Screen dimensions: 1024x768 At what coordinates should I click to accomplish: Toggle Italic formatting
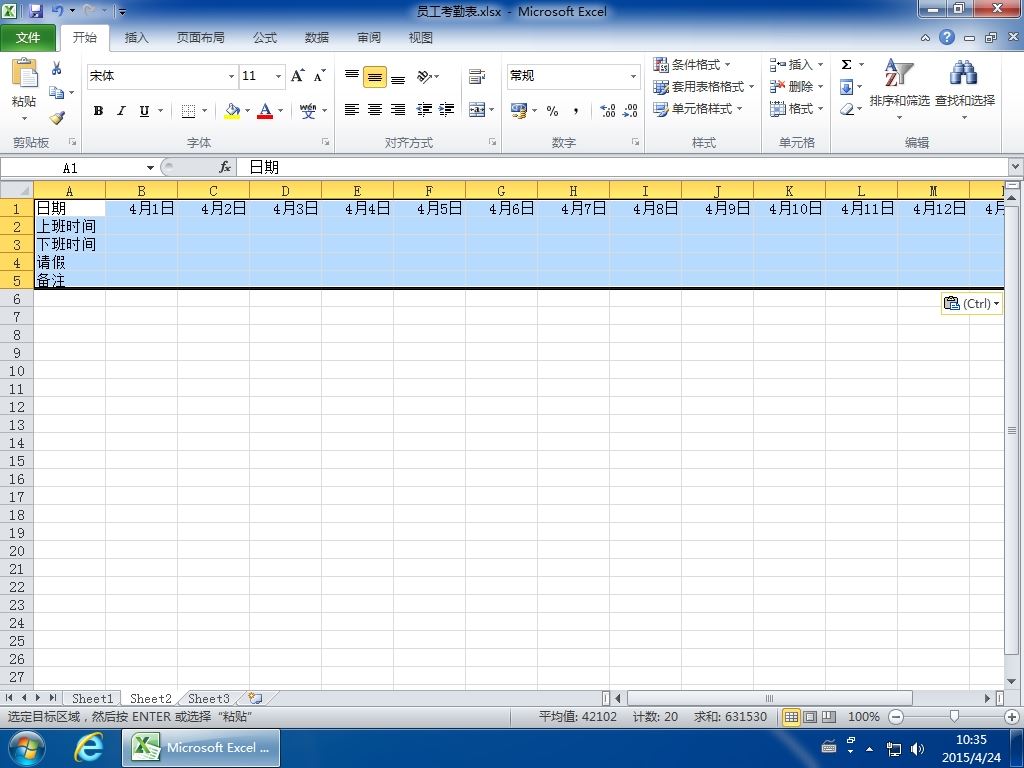[121, 111]
